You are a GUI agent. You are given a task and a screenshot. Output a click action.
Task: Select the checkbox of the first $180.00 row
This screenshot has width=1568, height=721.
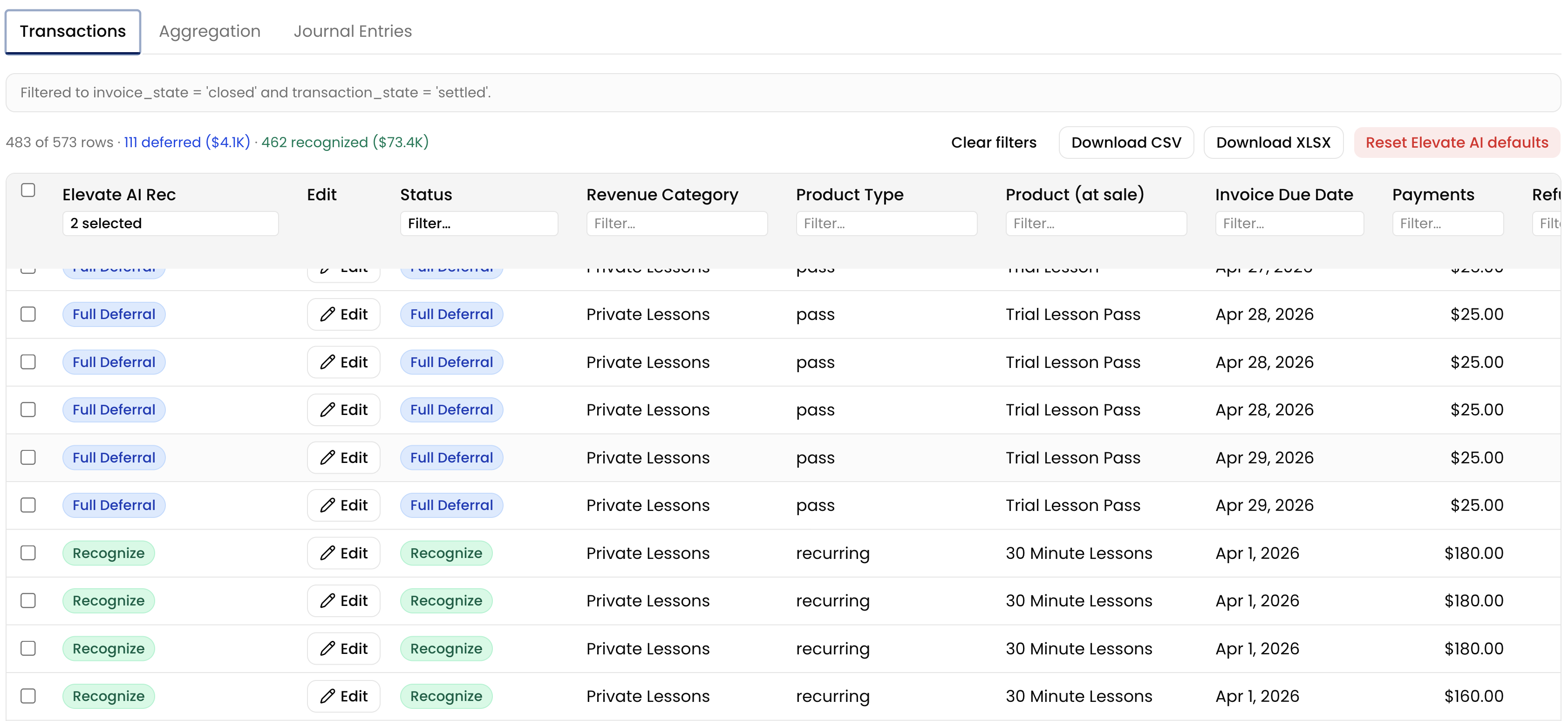28,553
